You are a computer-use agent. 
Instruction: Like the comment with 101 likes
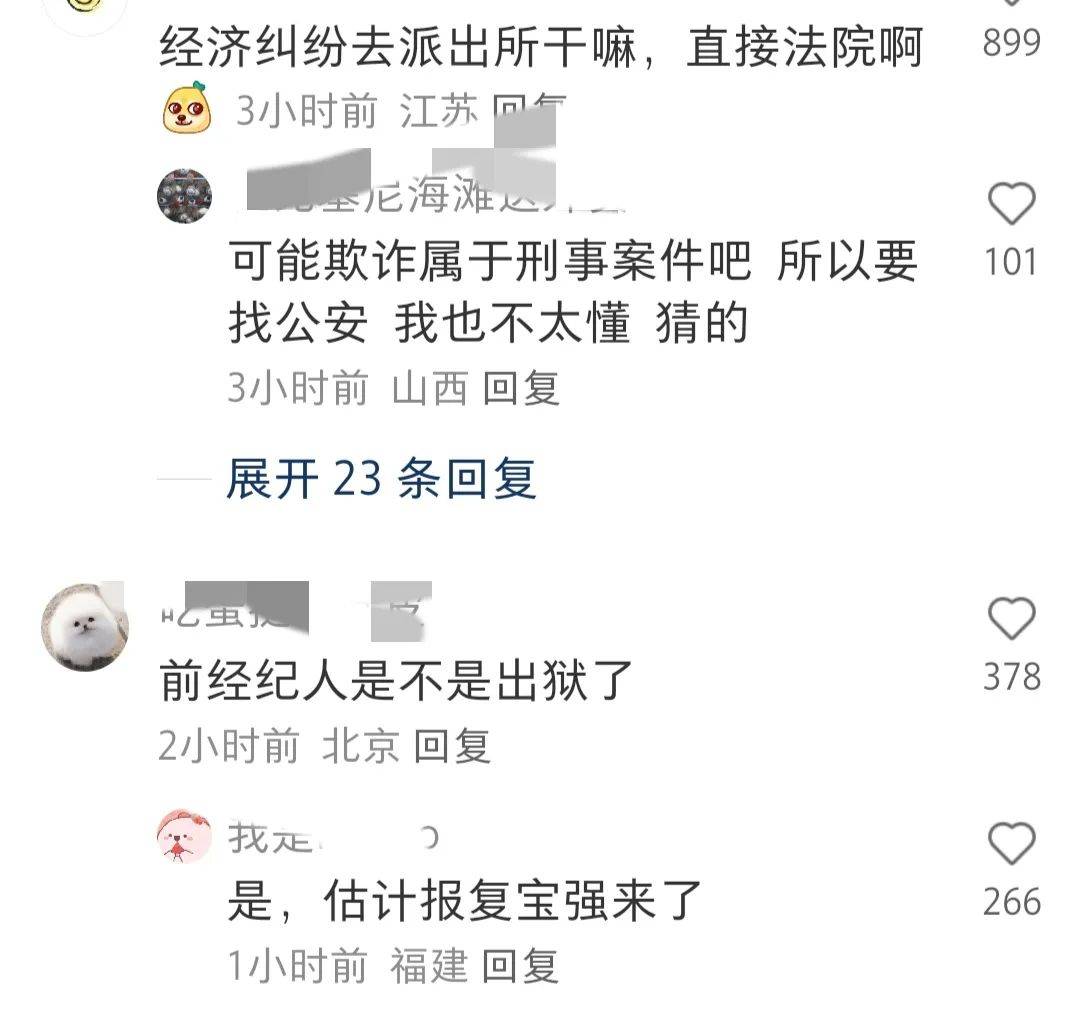(x=1011, y=204)
